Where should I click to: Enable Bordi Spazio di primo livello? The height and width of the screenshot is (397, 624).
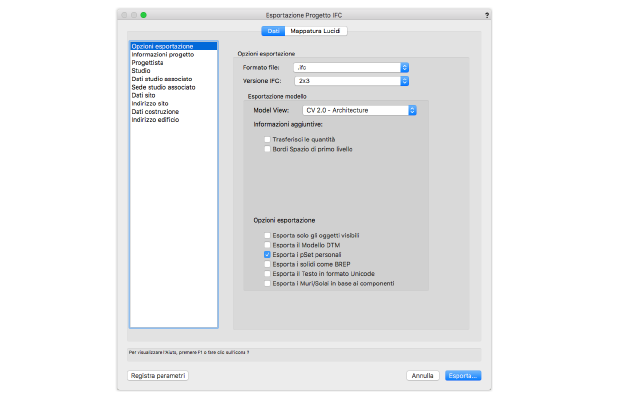[267, 149]
